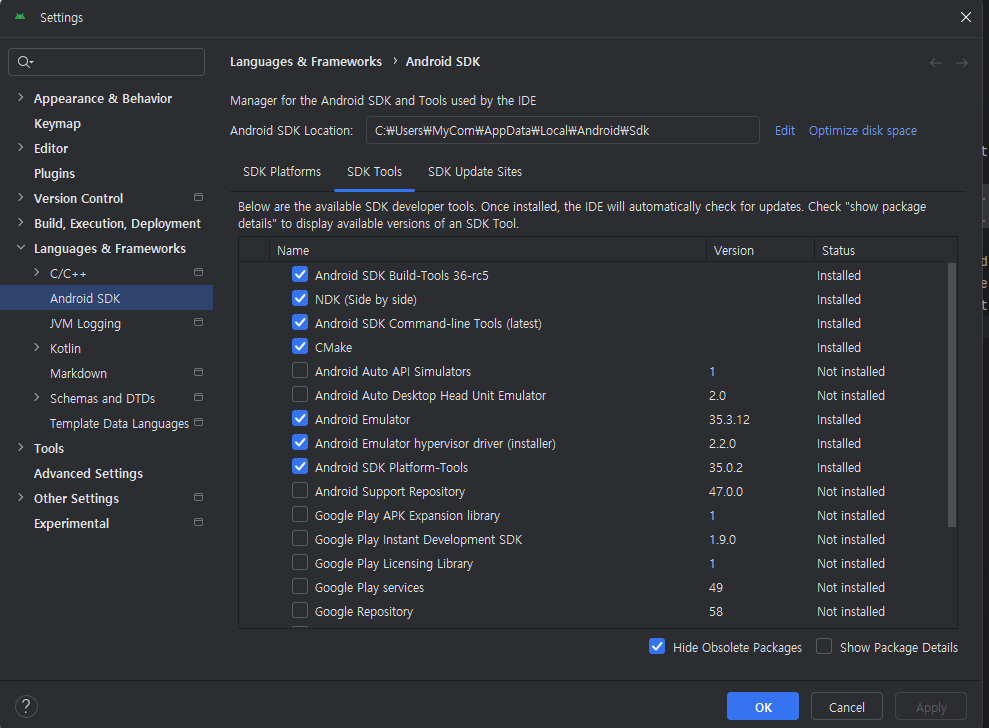The image size is (989, 728).
Task: Click the Version column header
Action: coord(760,250)
